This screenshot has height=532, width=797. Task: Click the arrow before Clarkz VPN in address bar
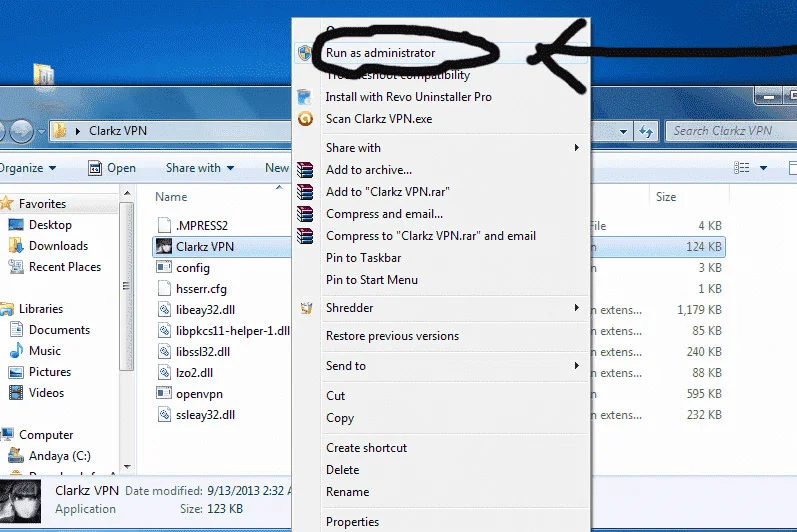78,131
